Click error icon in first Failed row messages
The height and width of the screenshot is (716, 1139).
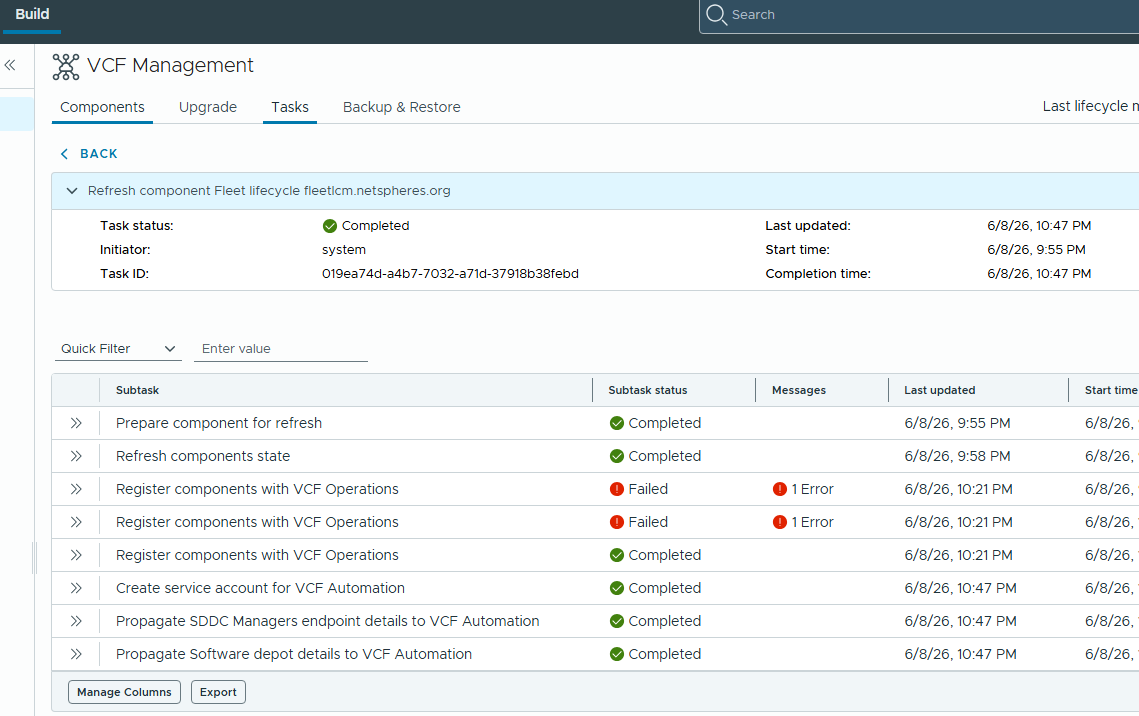click(x=779, y=489)
